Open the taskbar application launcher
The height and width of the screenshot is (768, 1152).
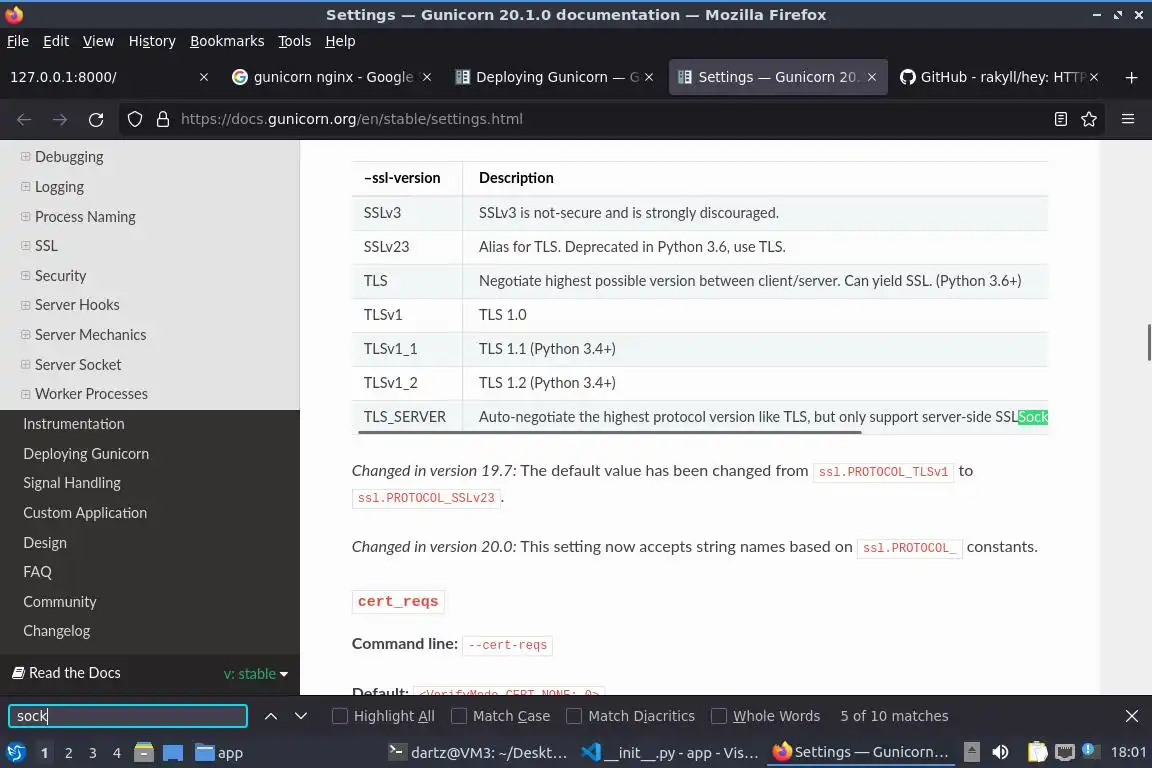[x=15, y=752]
